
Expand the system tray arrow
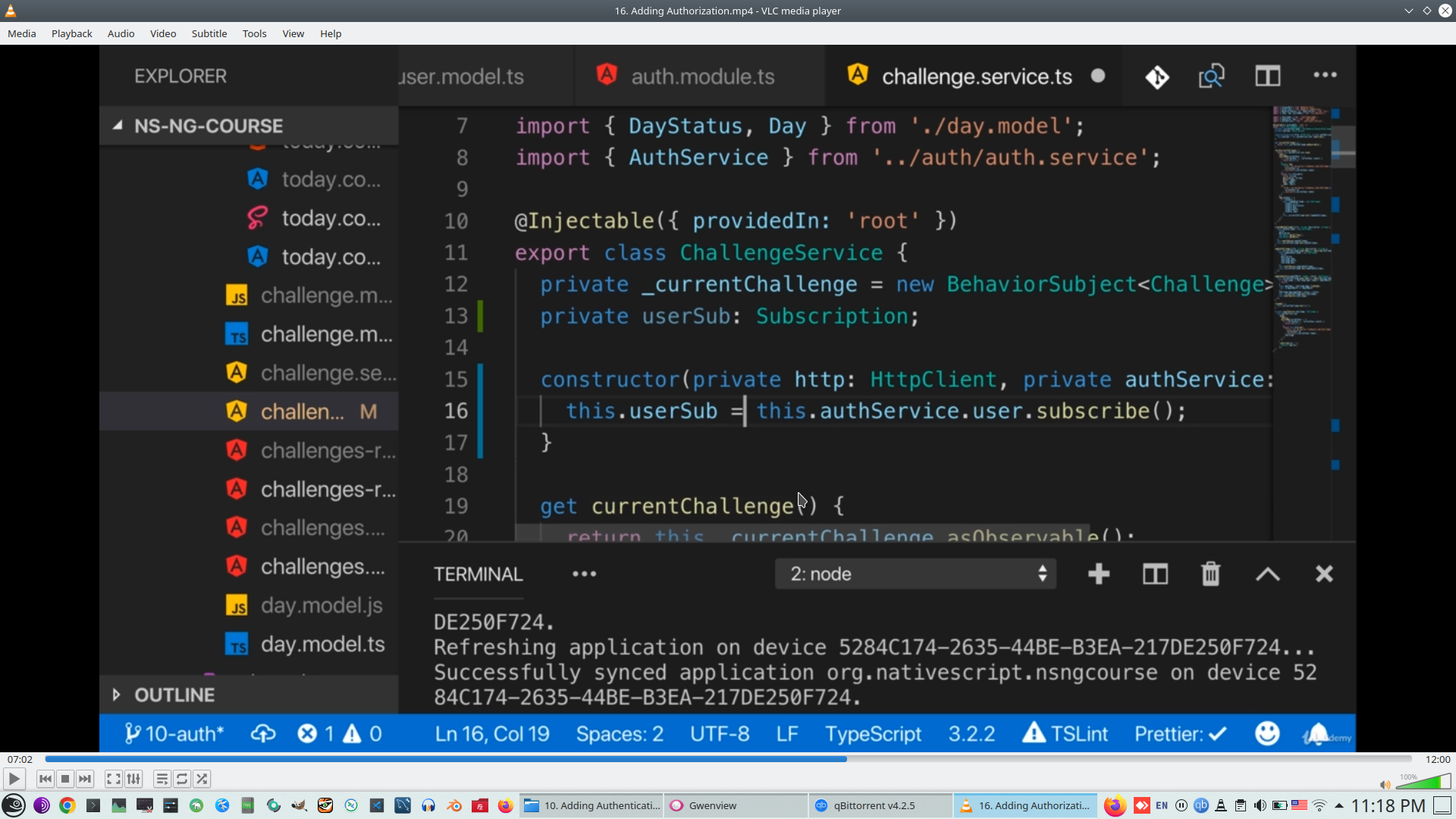pyautogui.click(x=1338, y=805)
